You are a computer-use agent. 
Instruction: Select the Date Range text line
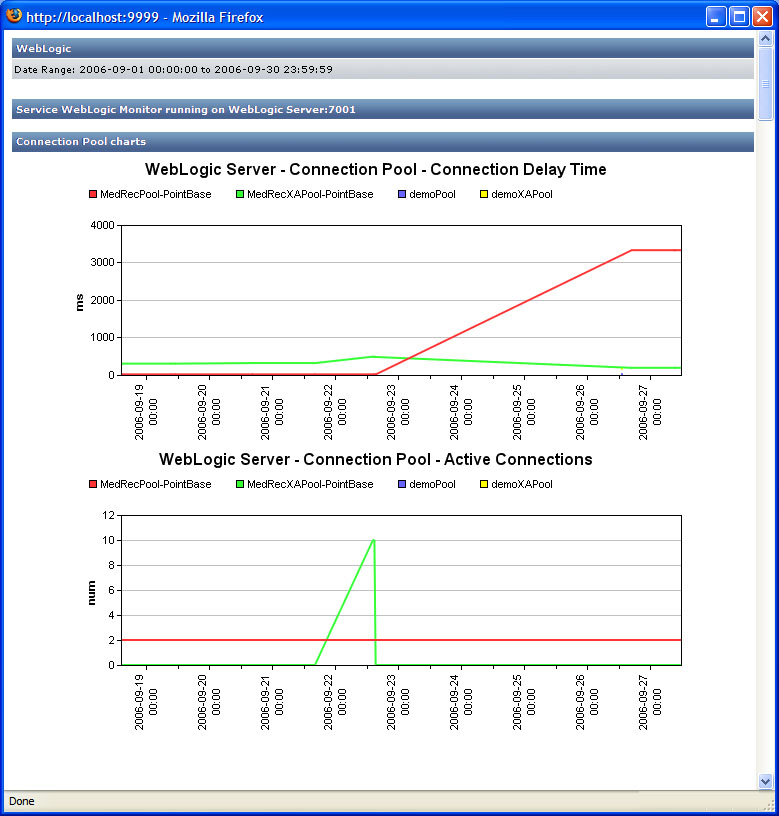point(173,69)
